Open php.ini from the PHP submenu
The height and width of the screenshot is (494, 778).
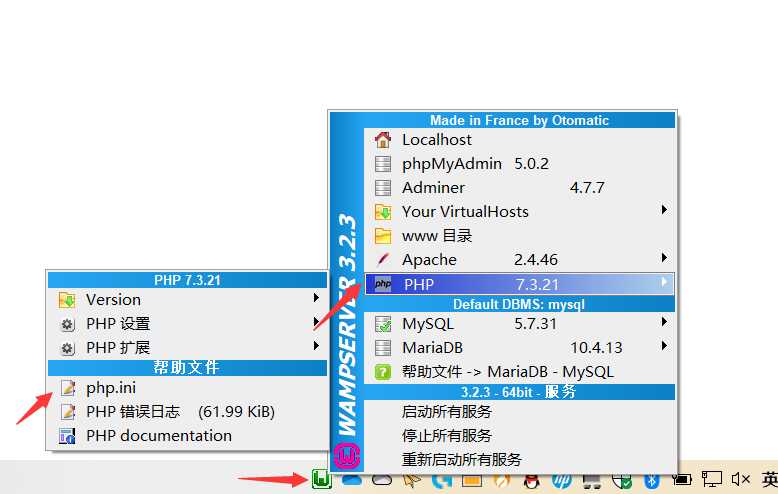(187, 388)
